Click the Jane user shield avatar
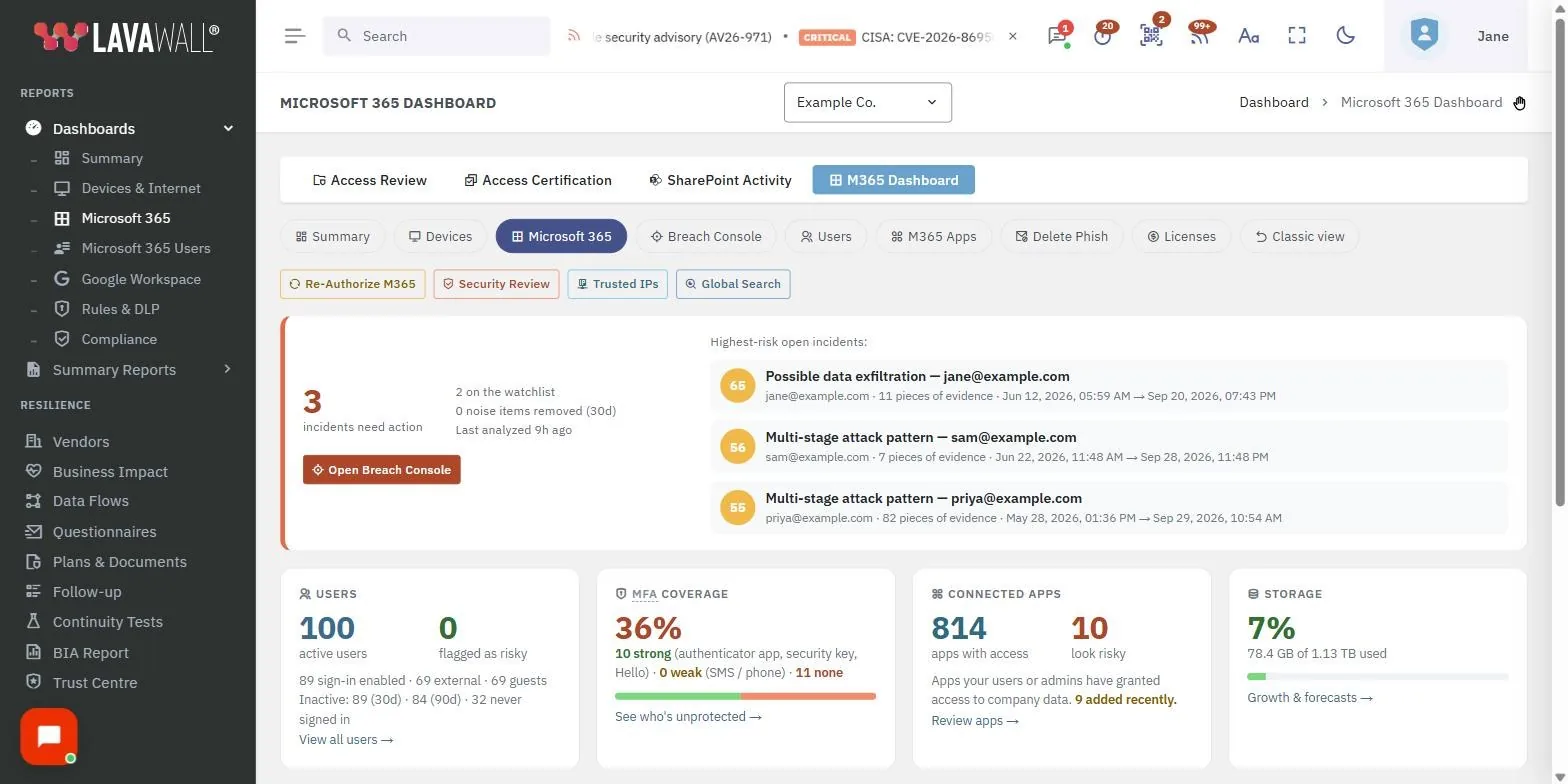 coord(1424,36)
